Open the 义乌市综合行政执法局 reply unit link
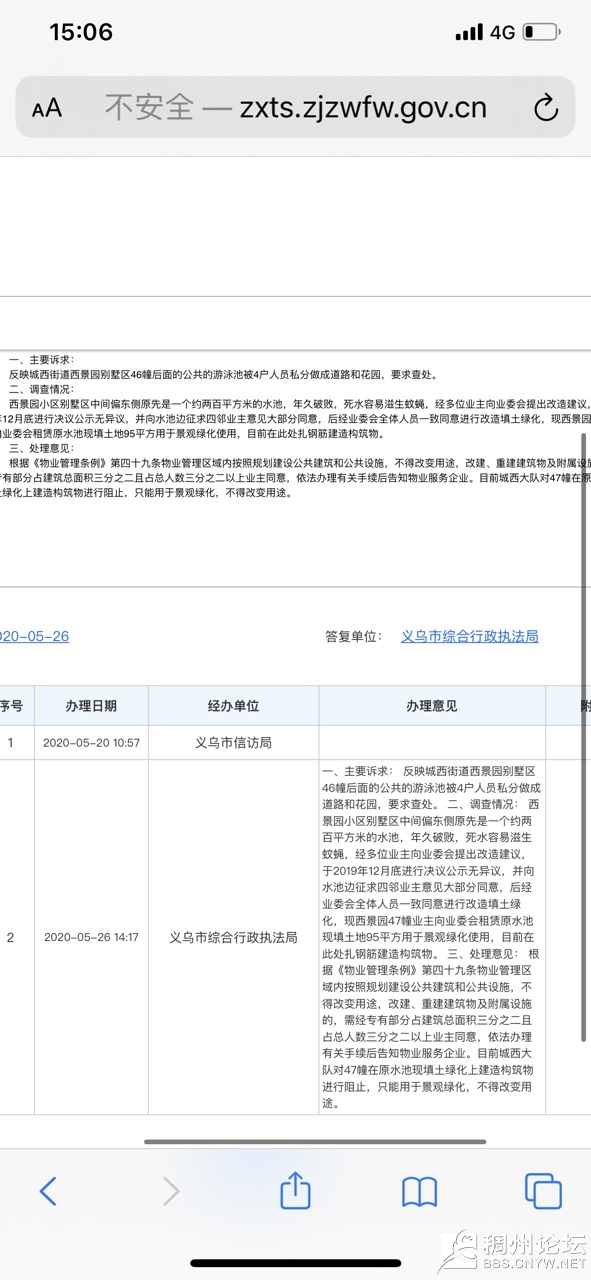The width and height of the screenshot is (591, 1280). tap(469, 636)
